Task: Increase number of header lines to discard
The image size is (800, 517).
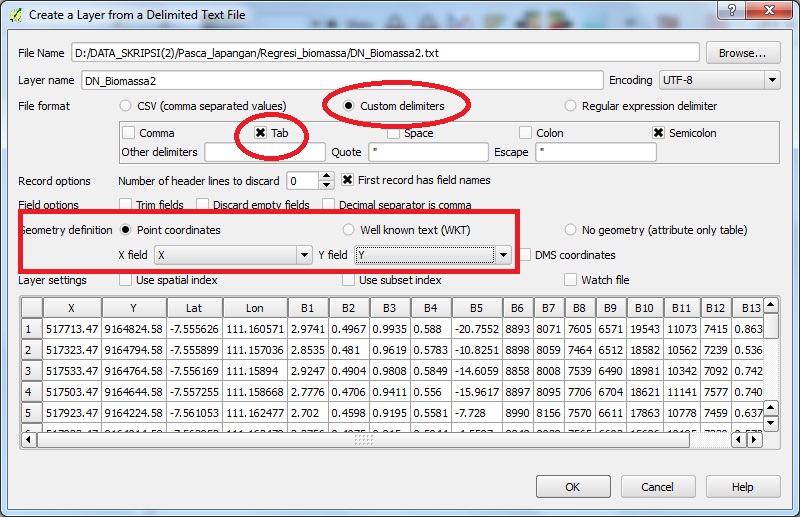Action: coord(327,176)
